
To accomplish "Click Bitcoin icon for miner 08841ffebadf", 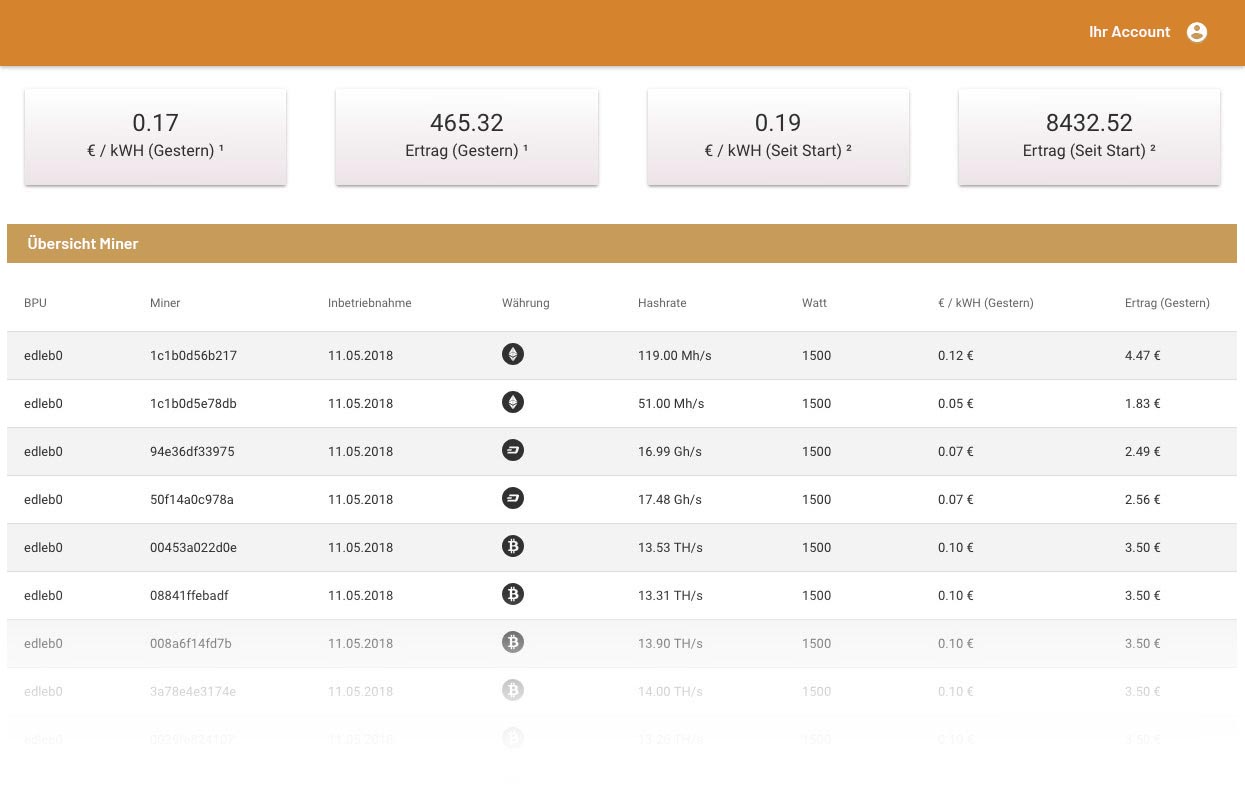I will pos(513,595).
